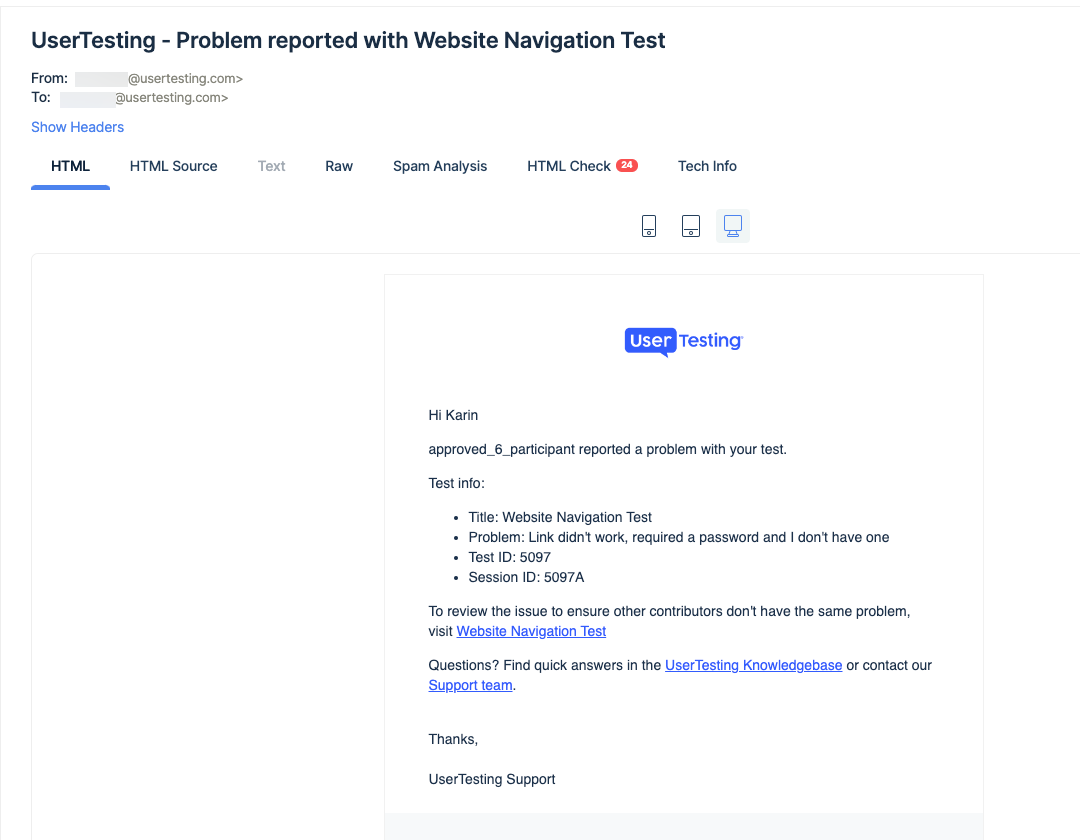Click the To recipient address
Image resolution: width=1080 pixels, height=840 pixels.
(144, 98)
